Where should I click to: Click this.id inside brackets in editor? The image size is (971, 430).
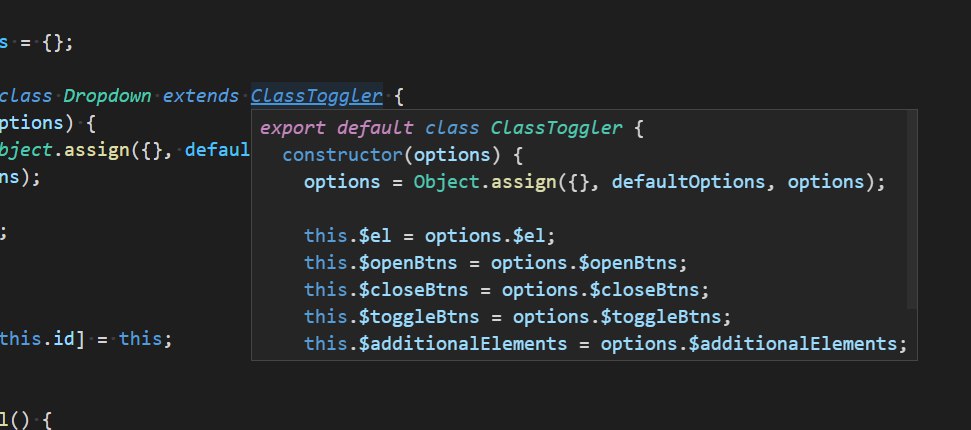tap(37, 339)
